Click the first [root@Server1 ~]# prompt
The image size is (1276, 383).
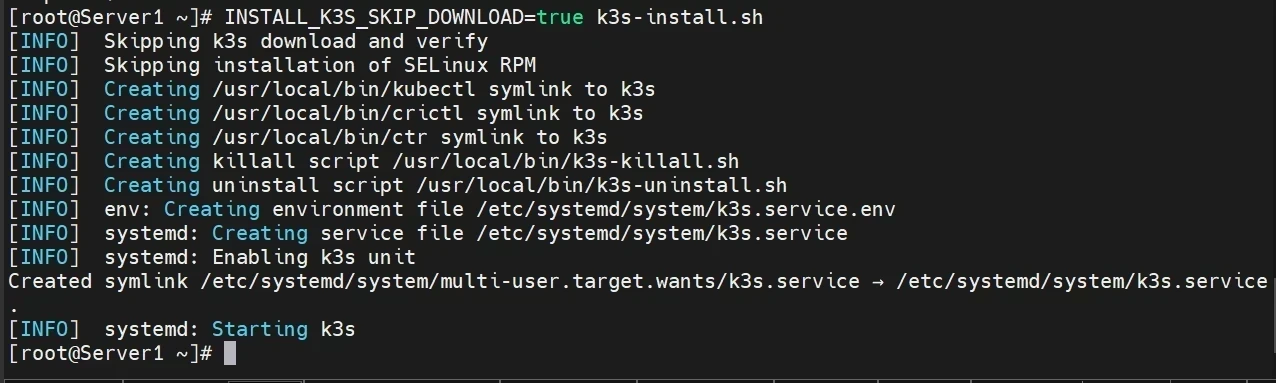point(110,17)
